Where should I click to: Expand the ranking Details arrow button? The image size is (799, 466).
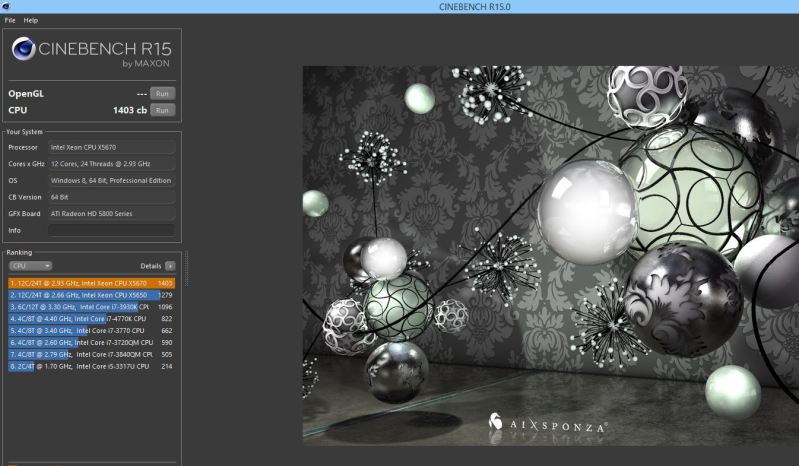click(170, 266)
